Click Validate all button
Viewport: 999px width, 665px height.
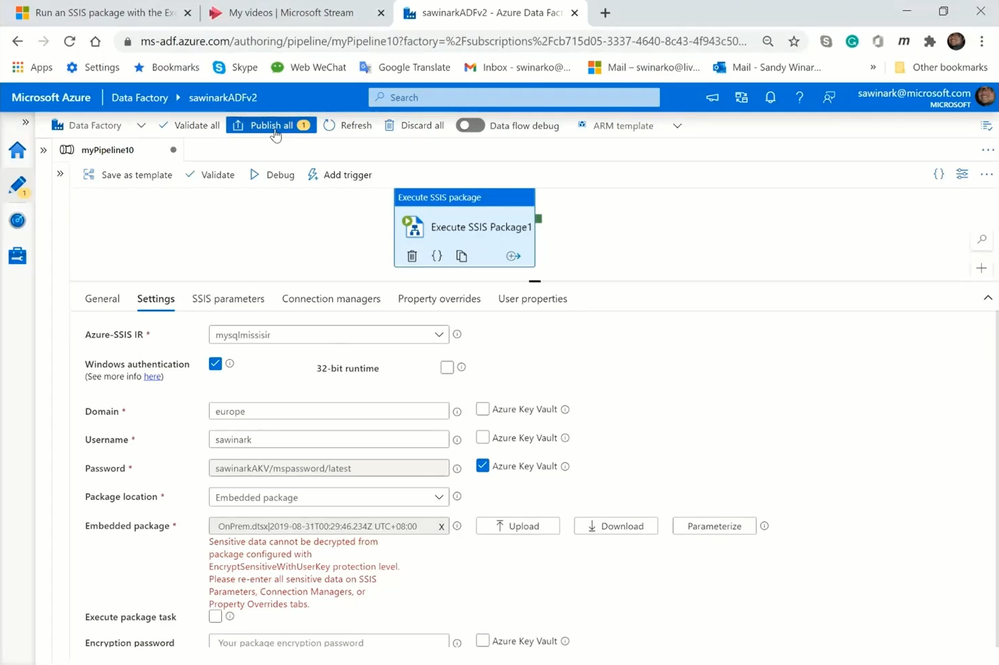pos(189,125)
